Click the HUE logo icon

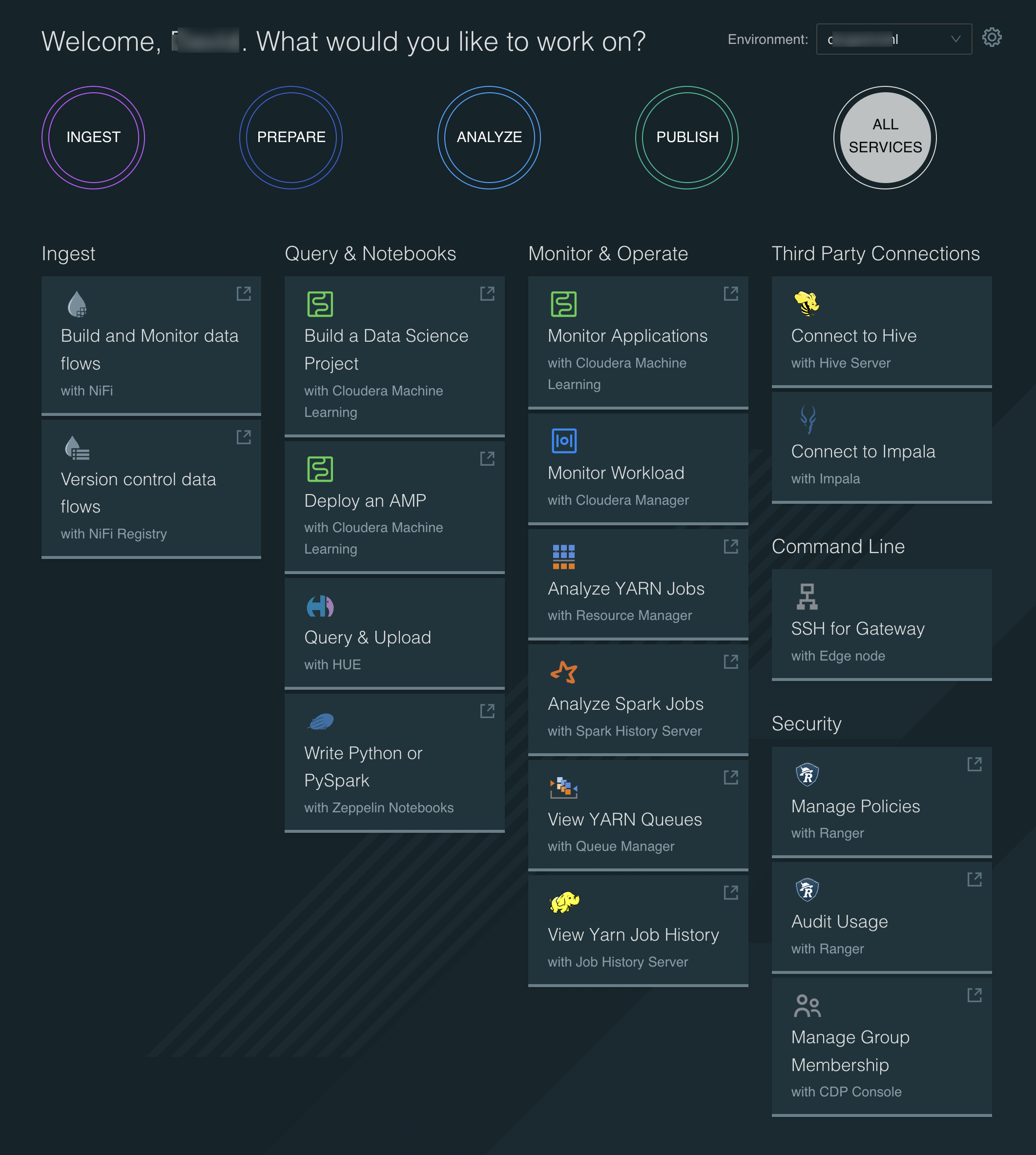point(320,606)
